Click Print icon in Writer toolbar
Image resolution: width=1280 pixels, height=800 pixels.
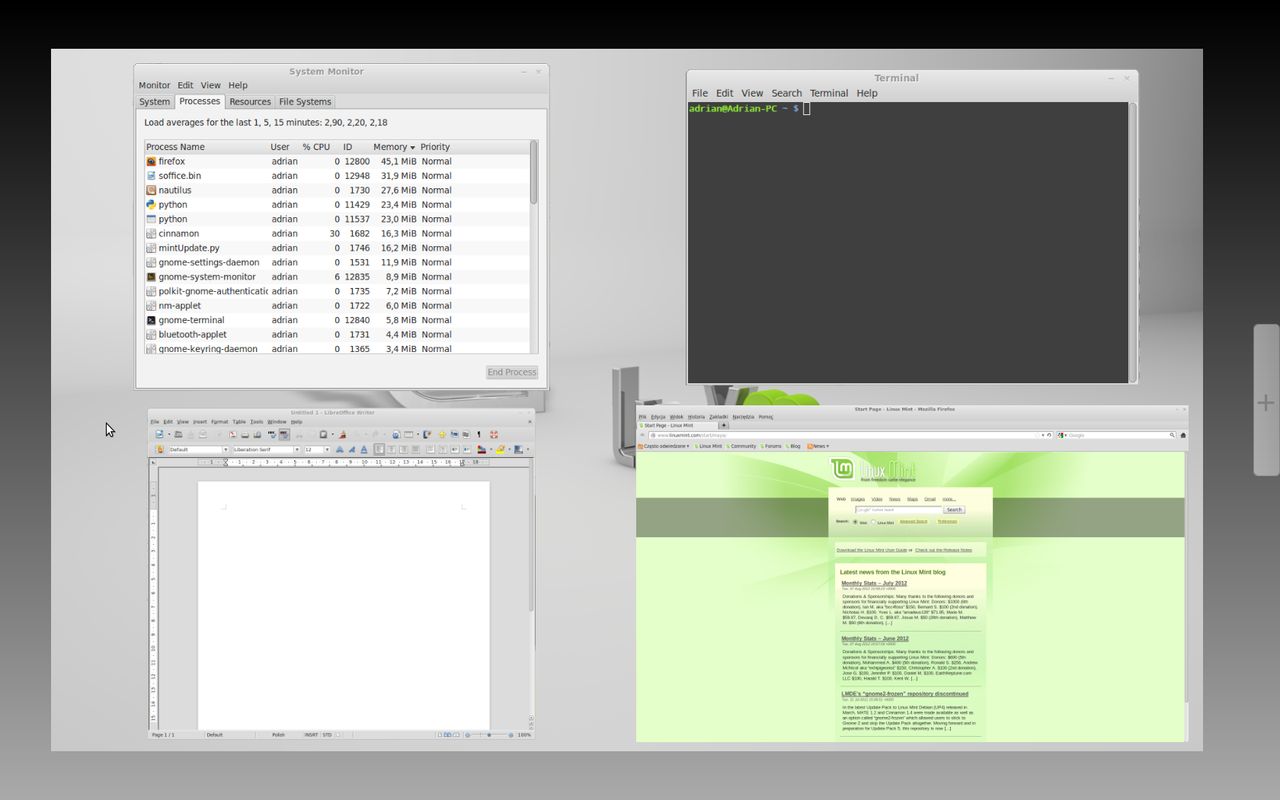pos(245,434)
